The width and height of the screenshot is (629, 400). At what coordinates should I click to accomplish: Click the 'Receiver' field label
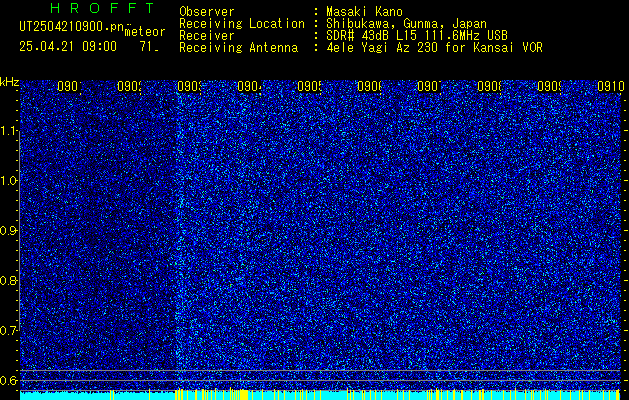tap(207, 36)
